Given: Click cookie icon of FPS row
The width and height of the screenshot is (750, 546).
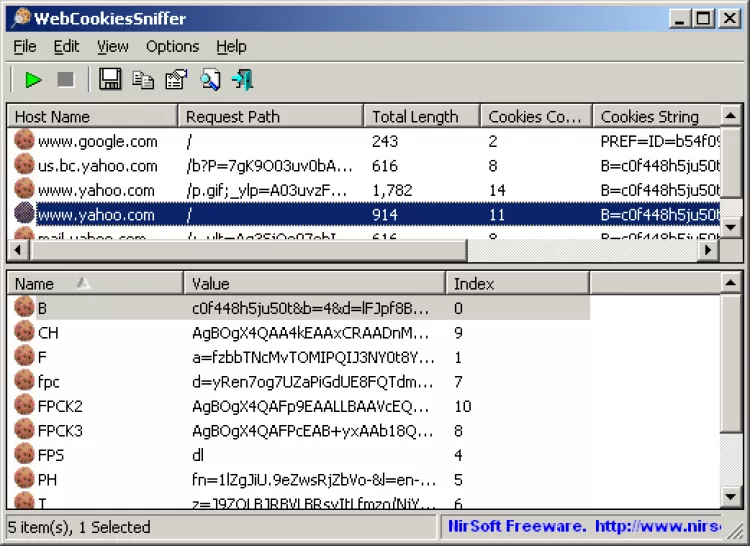Looking at the screenshot, I should click(24, 454).
